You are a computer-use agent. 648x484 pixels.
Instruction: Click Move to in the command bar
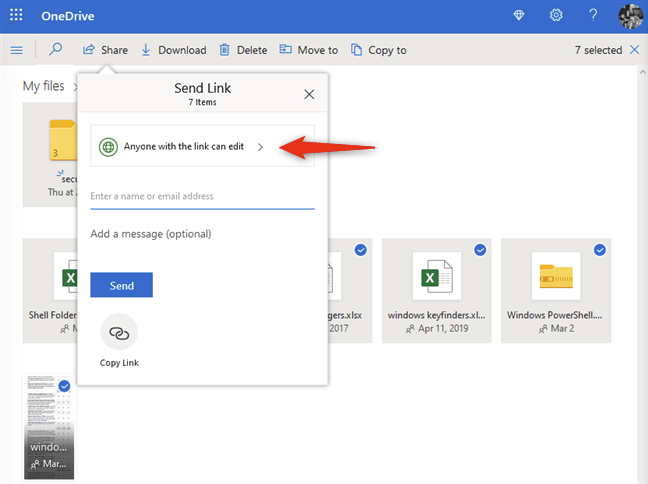pyautogui.click(x=309, y=50)
